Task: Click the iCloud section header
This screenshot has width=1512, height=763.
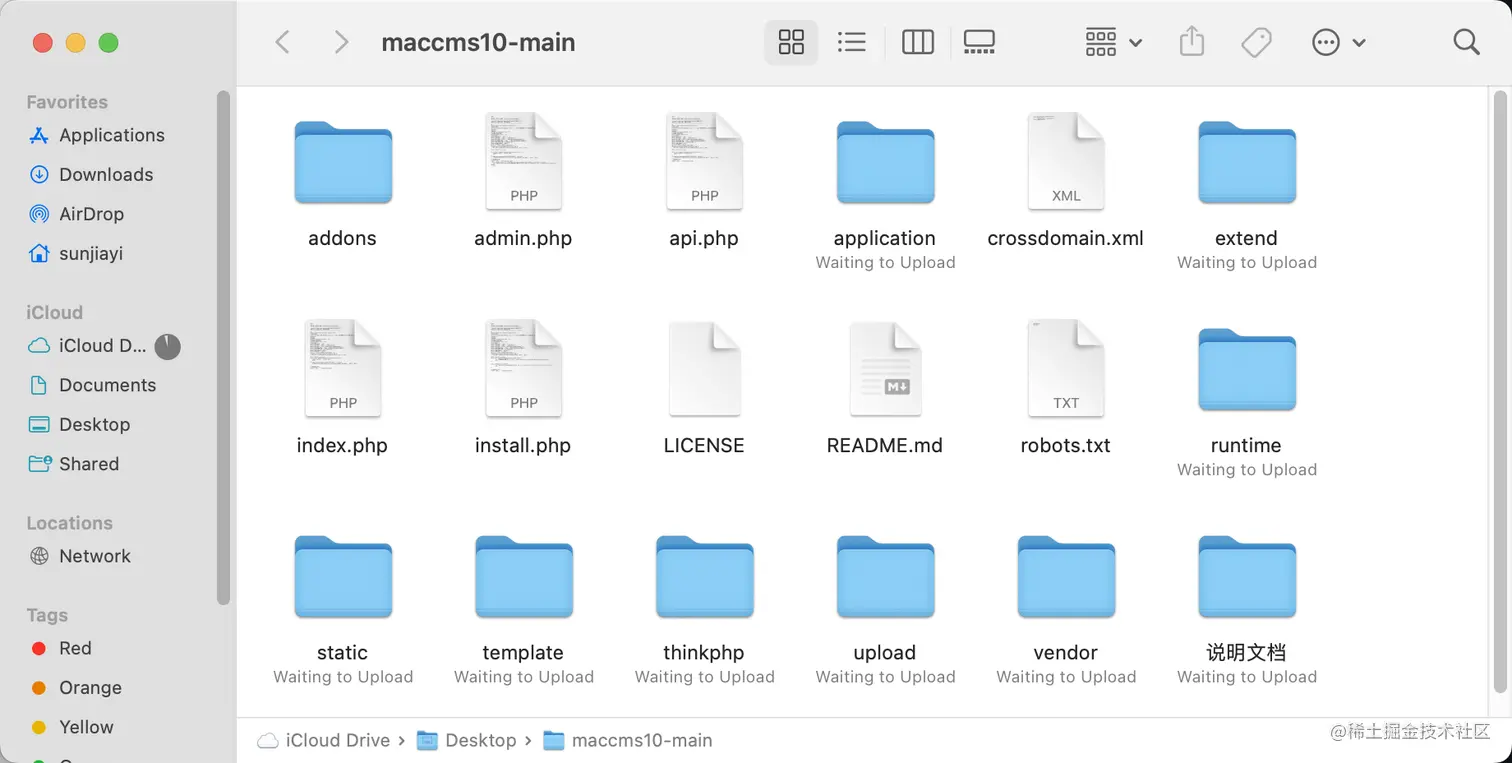Action: point(54,312)
